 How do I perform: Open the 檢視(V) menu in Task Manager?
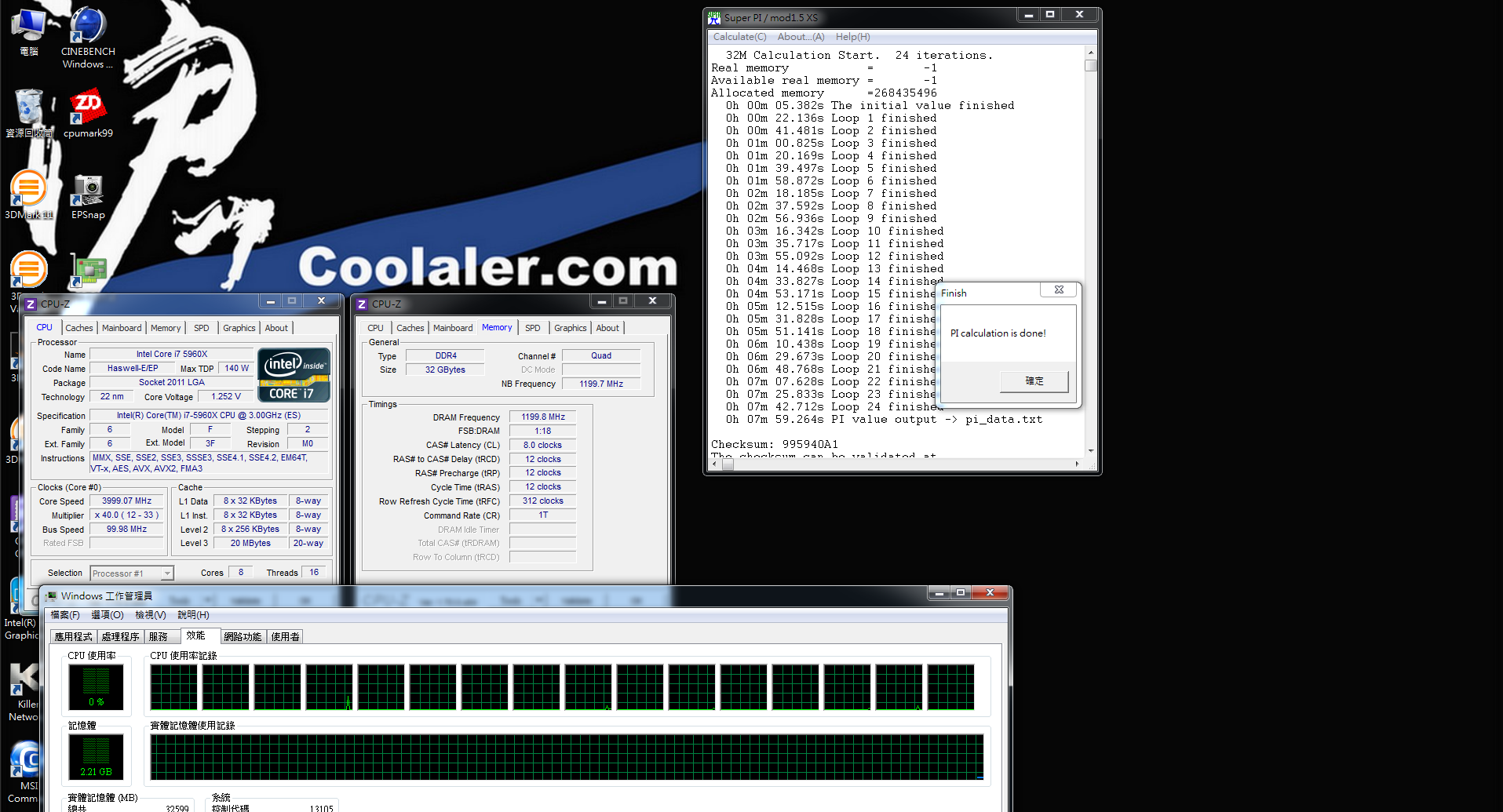point(151,615)
